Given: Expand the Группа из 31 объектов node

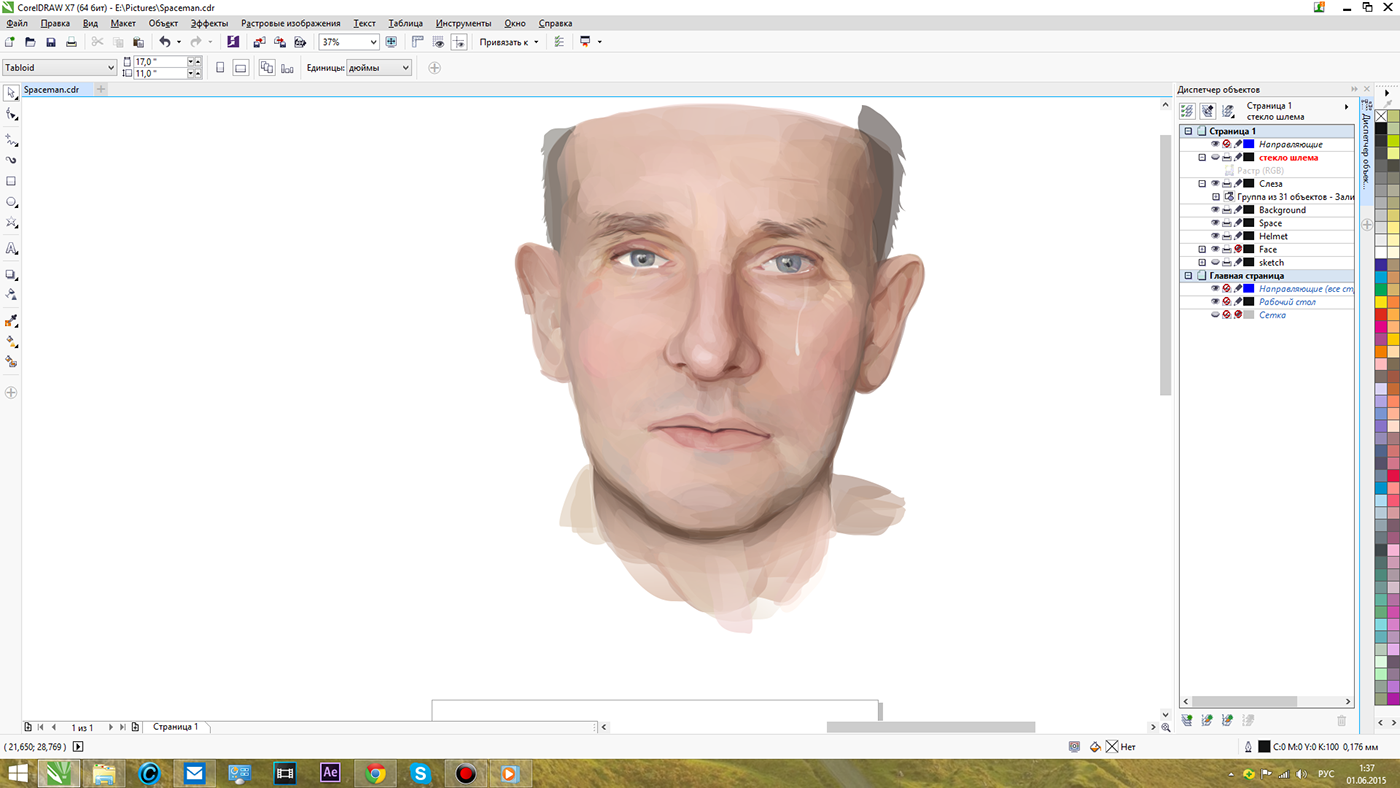Looking at the screenshot, I should coord(1216,197).
